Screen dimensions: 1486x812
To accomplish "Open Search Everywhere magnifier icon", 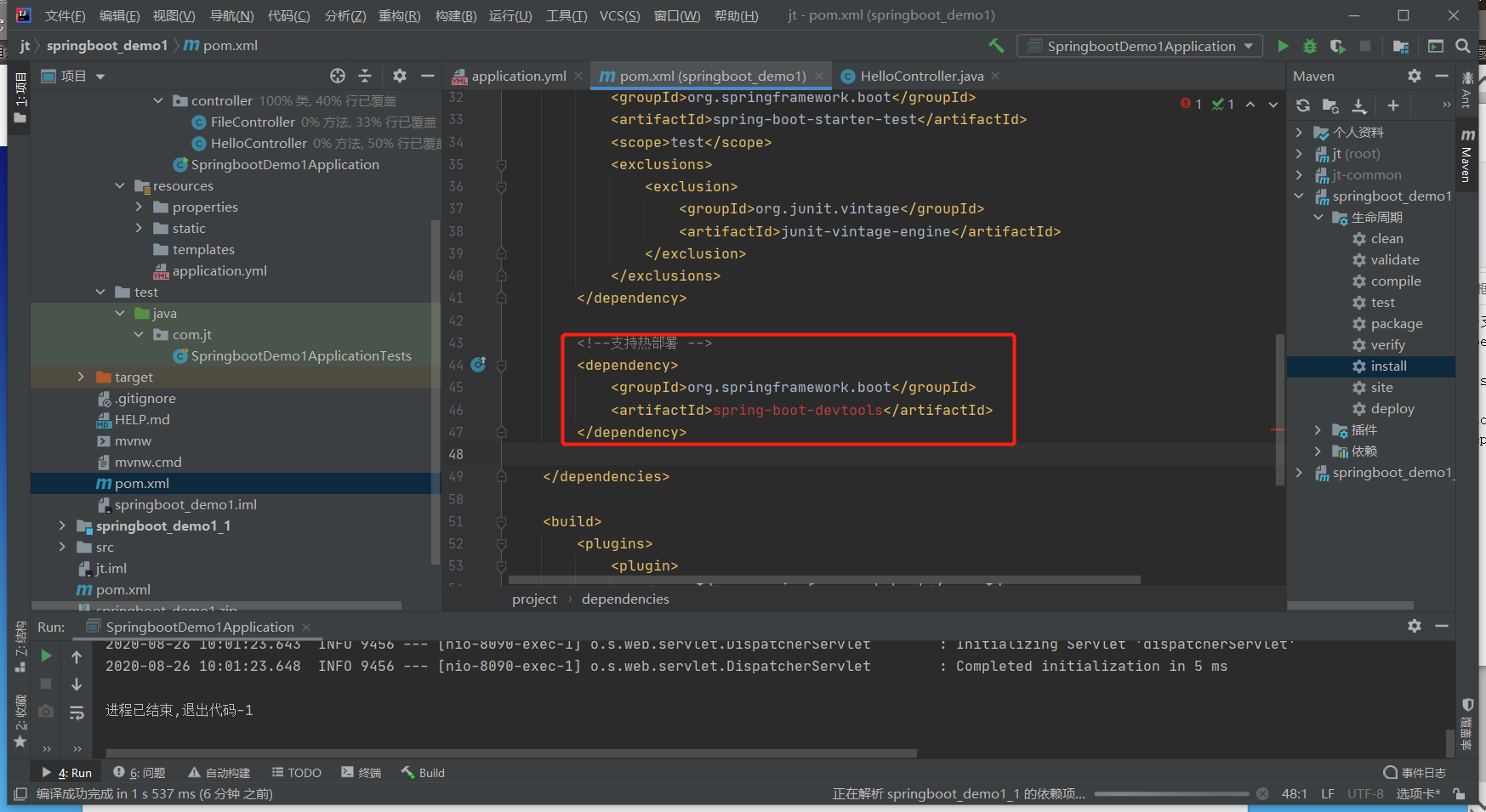I will 1463,46.
